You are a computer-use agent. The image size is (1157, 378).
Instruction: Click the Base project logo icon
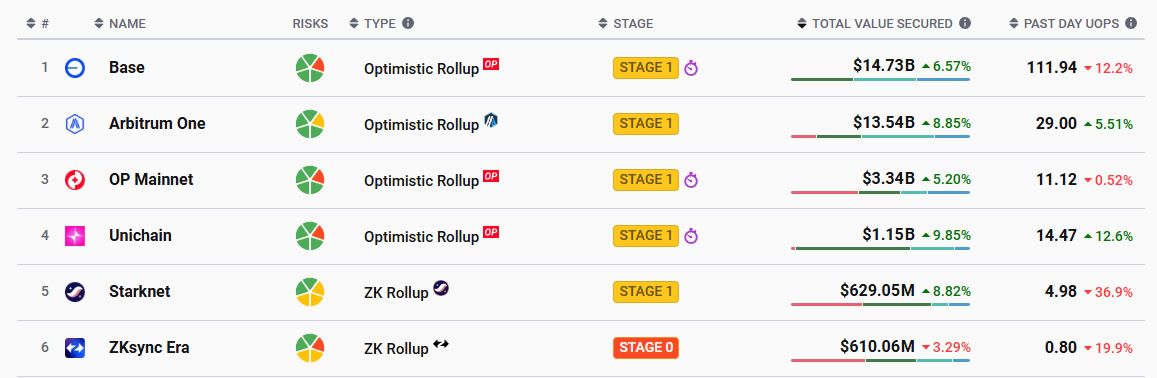point(75,68)
